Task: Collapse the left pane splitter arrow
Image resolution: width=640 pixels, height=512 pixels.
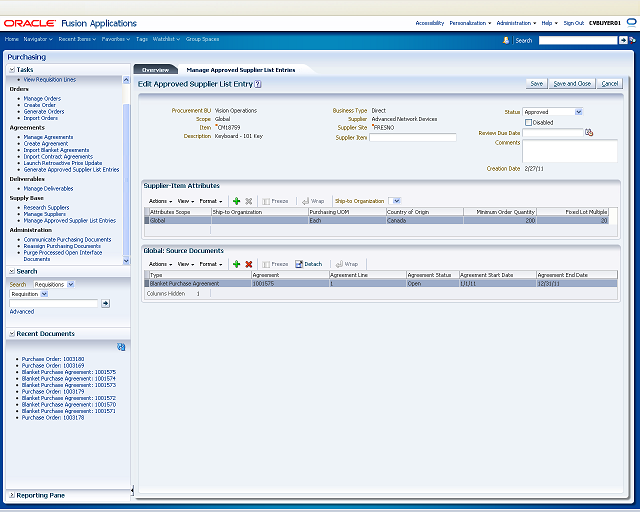Action: [x=132, y=490]
